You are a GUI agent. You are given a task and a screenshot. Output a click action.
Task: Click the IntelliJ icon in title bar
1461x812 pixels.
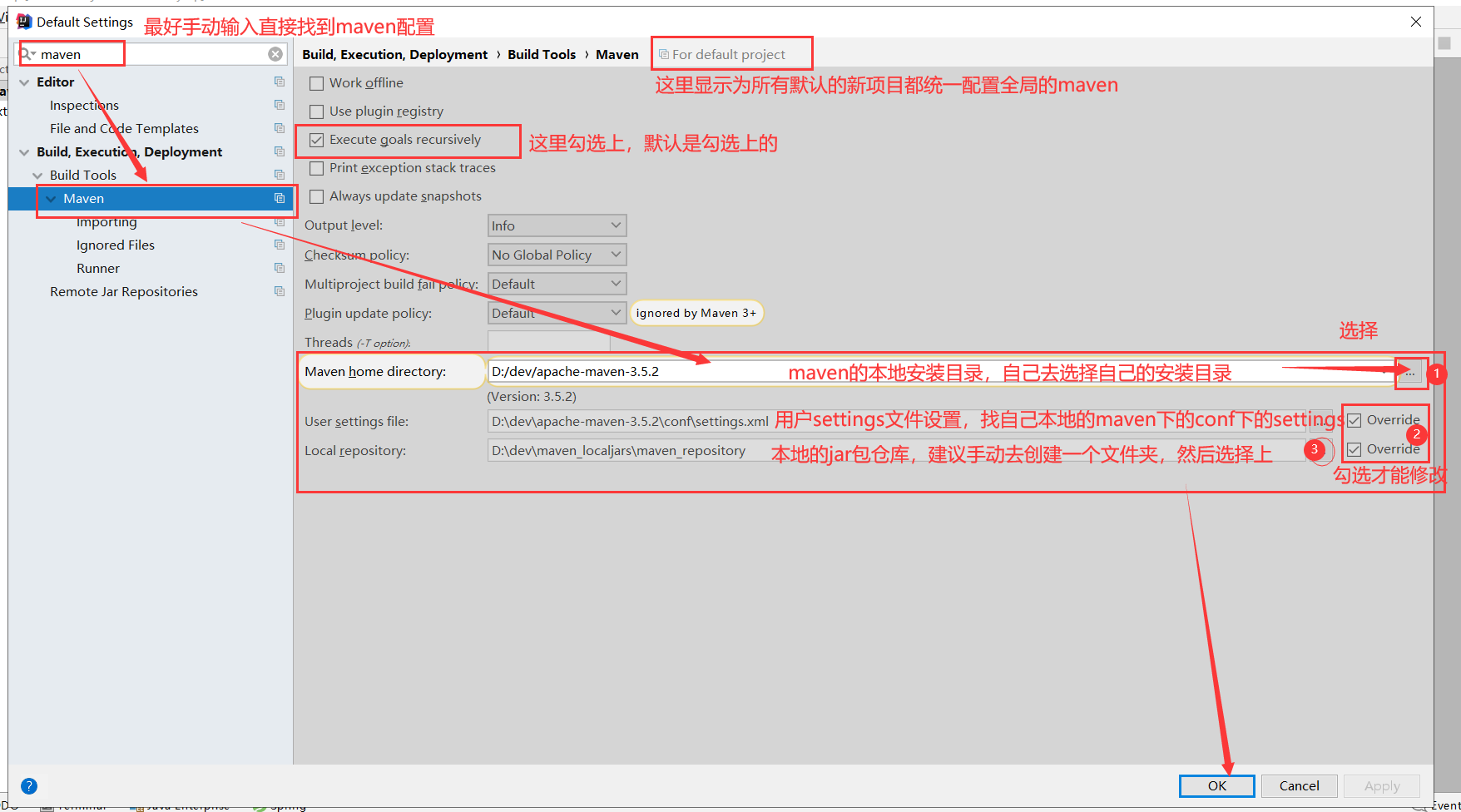(x=24, y=22)
